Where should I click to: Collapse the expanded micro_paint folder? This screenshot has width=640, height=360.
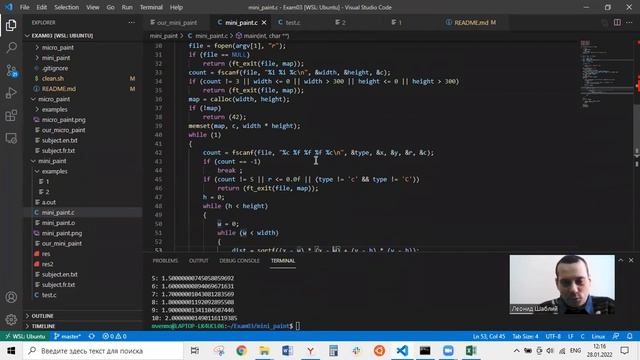pos(82,99)
